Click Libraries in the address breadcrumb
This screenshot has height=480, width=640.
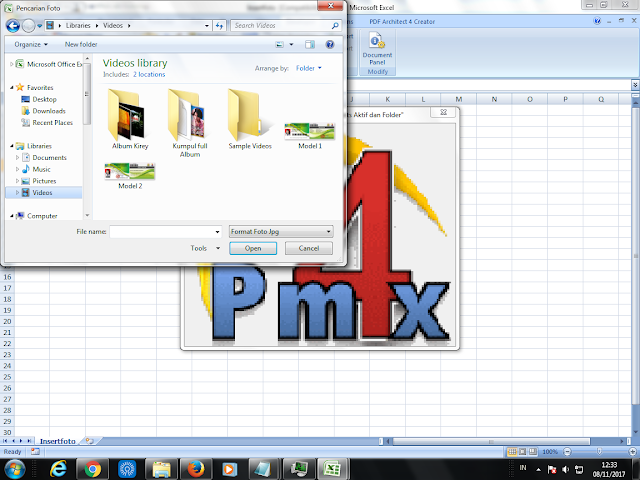78,25
